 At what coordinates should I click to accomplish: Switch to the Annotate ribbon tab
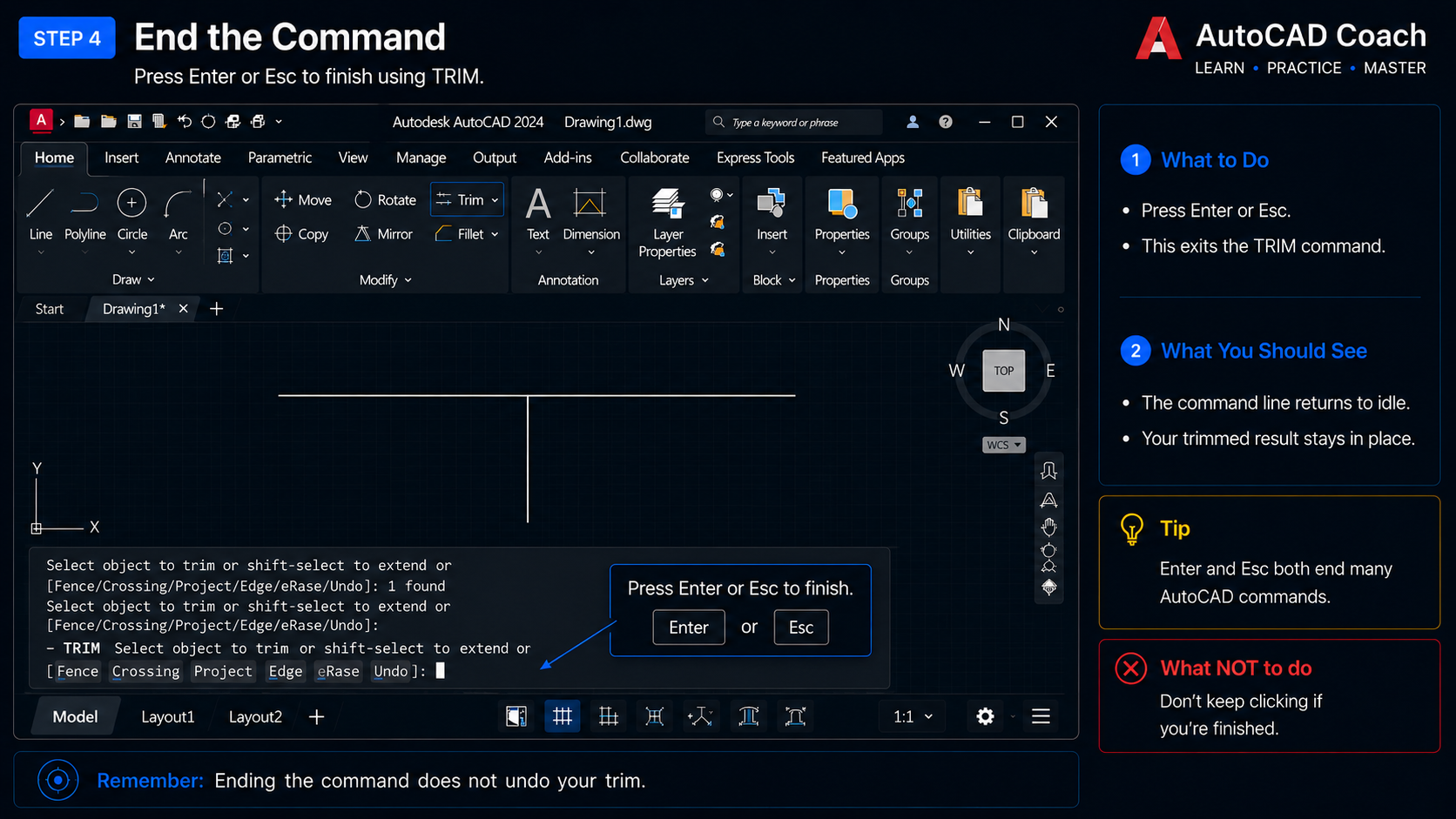[x=192, y=158]
